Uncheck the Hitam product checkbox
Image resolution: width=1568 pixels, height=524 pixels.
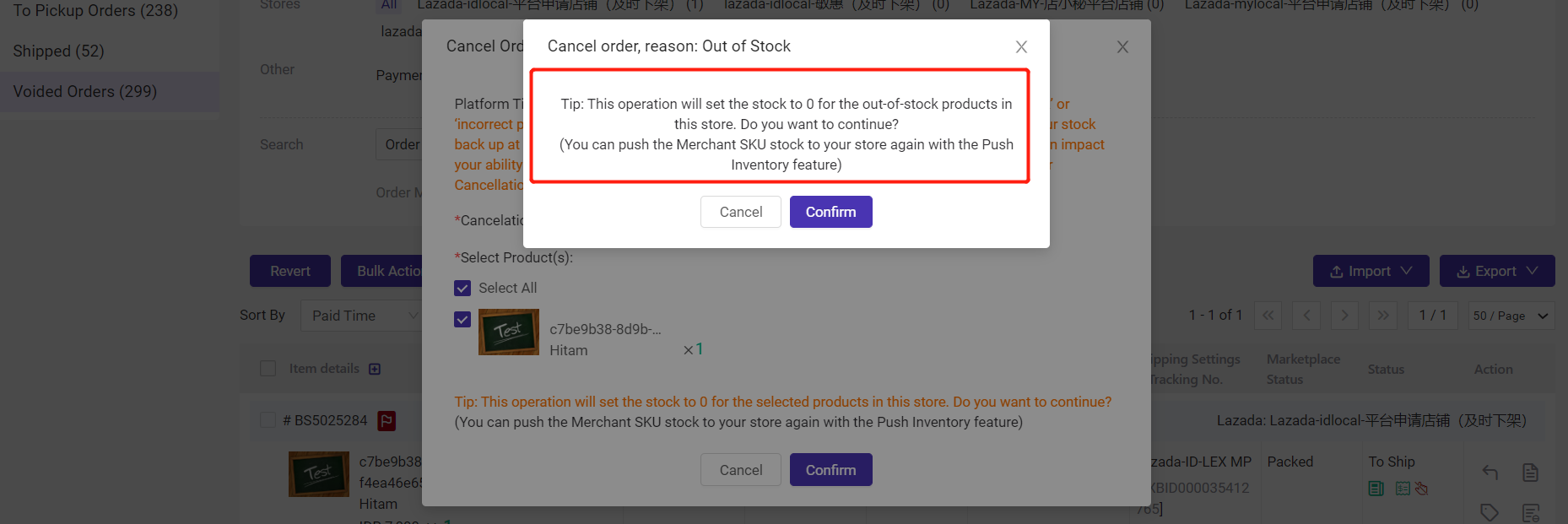[x=462, y=319]
